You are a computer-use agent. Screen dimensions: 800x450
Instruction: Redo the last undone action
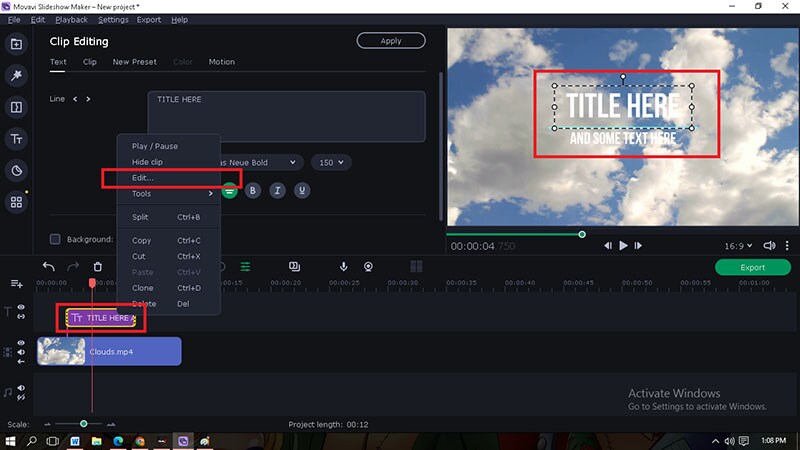(73, 266)
